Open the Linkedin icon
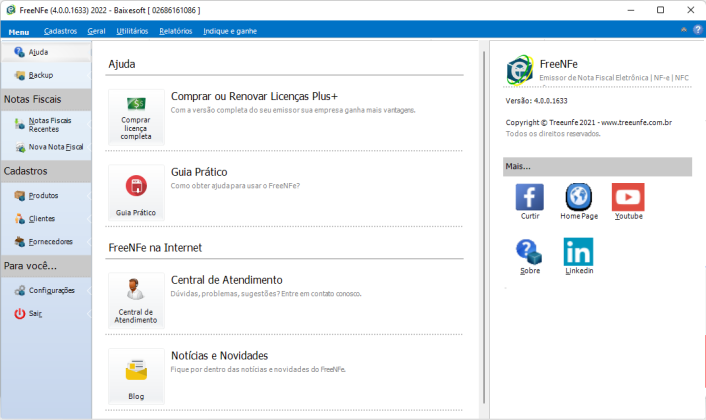 (579, 252)
